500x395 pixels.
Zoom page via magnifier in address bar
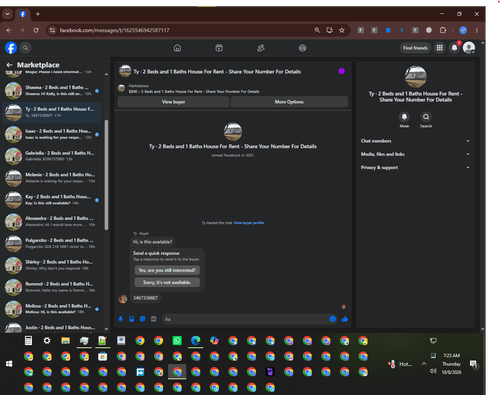(x=317, y=30)
